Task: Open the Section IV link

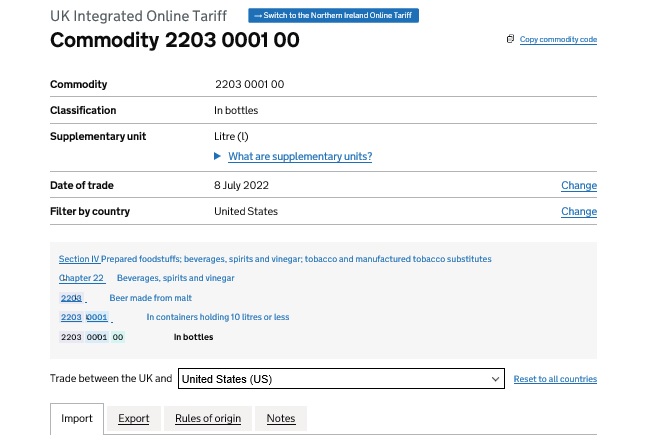Action: 79,259
